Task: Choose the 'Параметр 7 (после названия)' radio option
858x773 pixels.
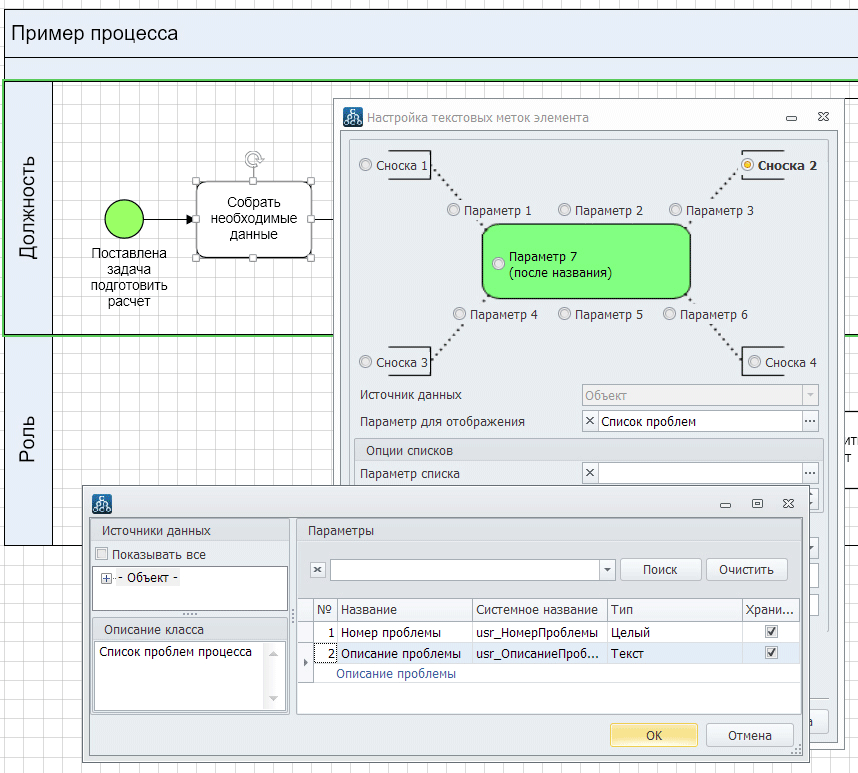Action: [x=498, y=264]
